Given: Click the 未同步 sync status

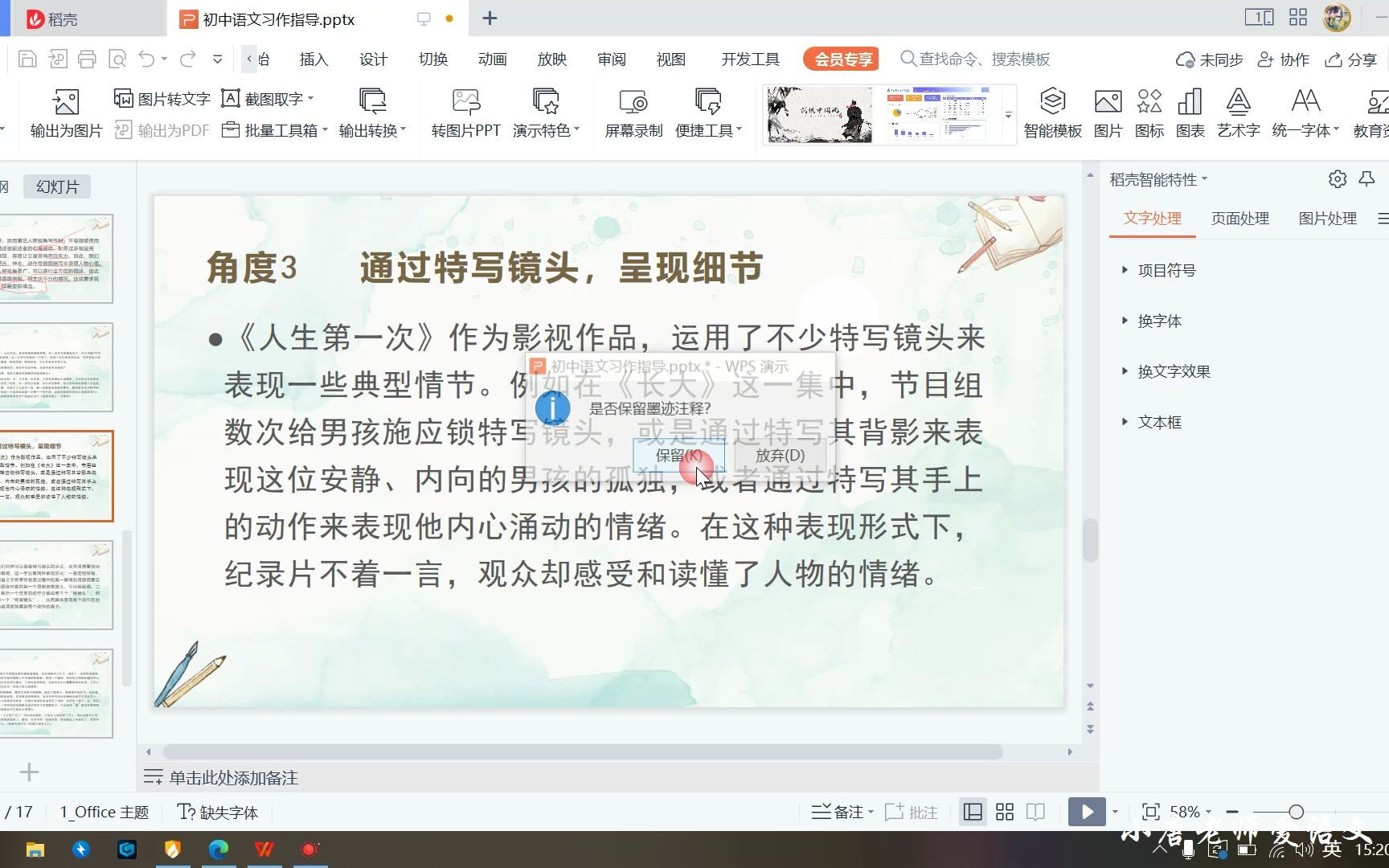Looking at the screenshot, I should pos(1209,59).
